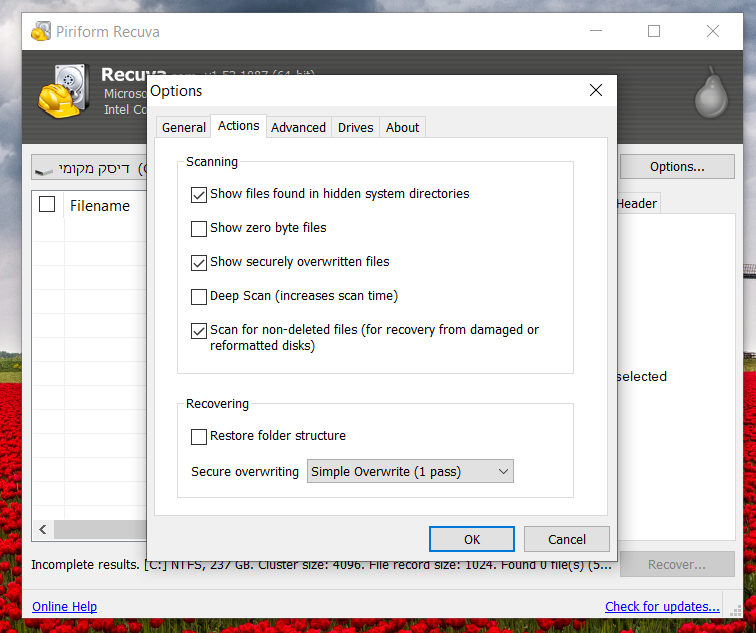Image resolution: width=756 pixels, height=633 pixels.
Task: Click the Recover... button
Action: point(677,565)
